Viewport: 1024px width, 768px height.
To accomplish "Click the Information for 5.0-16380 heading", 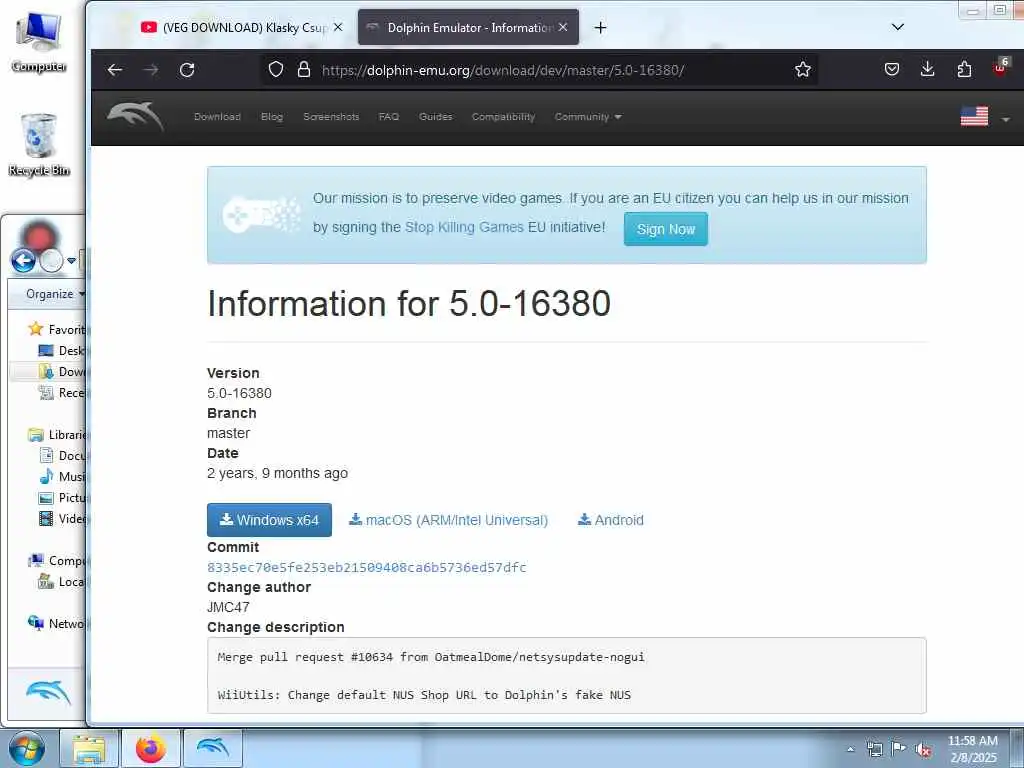I will pyautogui.click(x=409, y=304).
